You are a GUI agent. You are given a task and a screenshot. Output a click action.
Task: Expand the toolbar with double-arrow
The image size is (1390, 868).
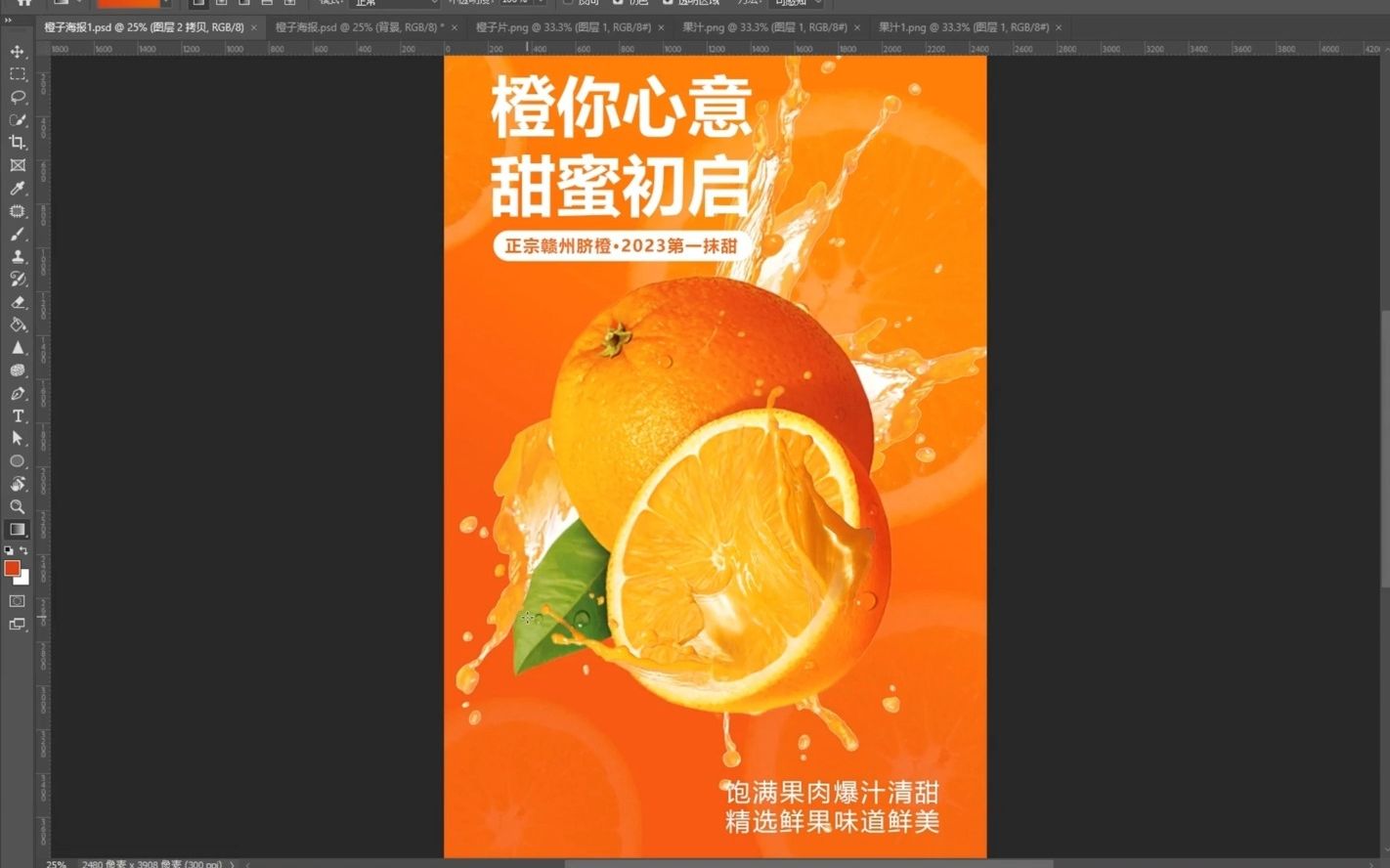click(x=9, y=21)
